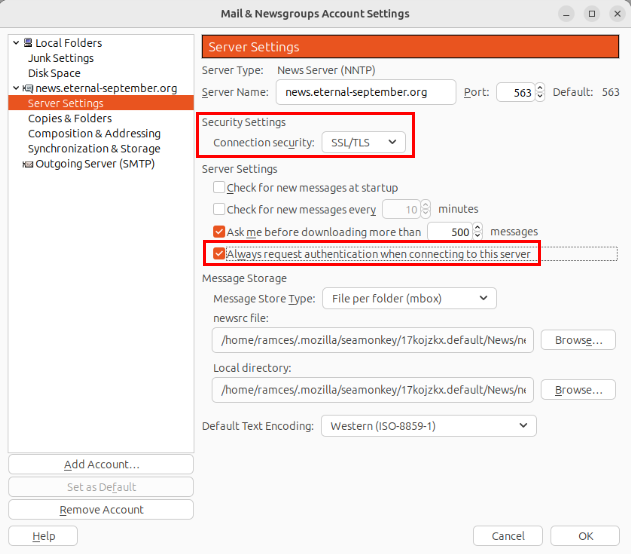Select Junk Settings in the account tree
Image resolution: width=631 pixels, height=554 pixels.
61,58
